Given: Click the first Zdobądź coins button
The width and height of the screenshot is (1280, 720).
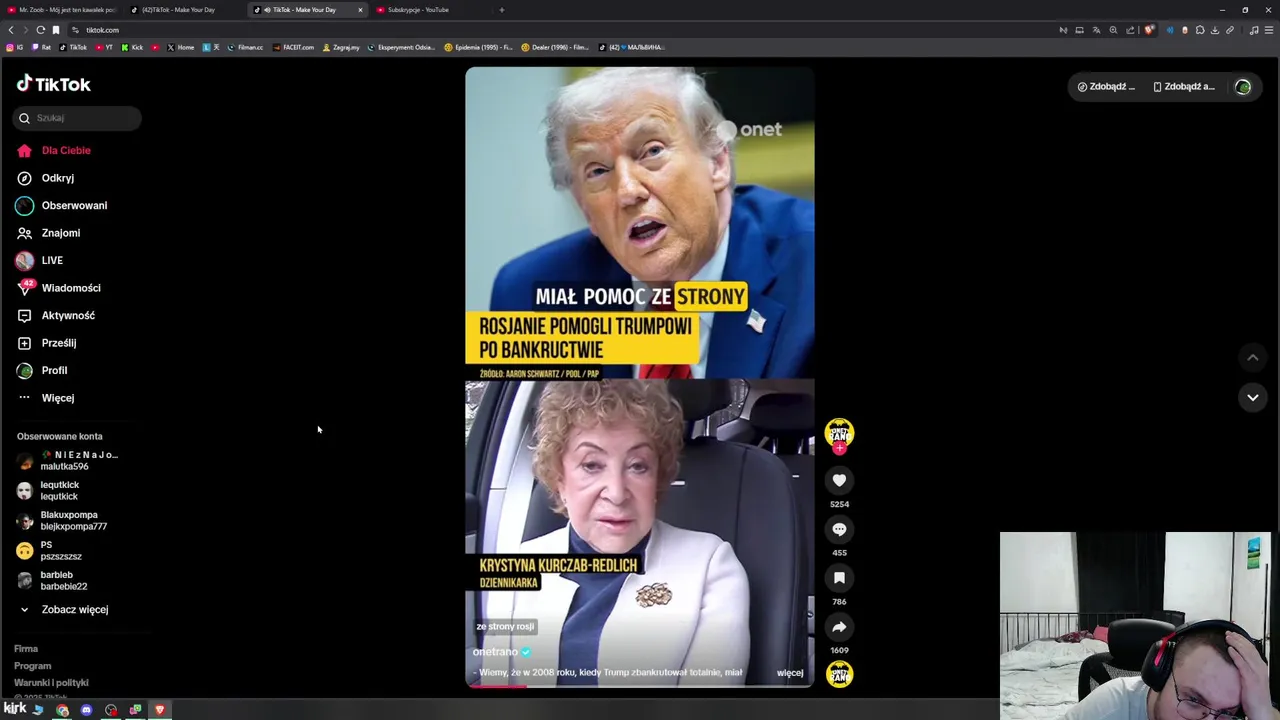Looking at the screenshot, I should point(1106,87).
